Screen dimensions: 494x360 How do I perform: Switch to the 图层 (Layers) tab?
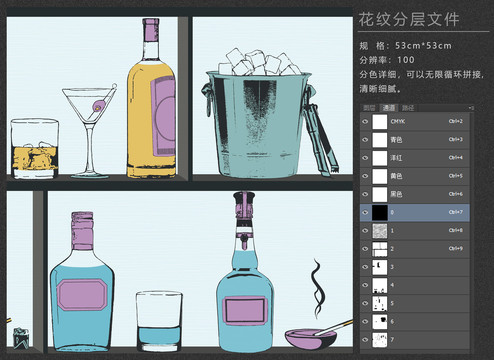[369, 108]
